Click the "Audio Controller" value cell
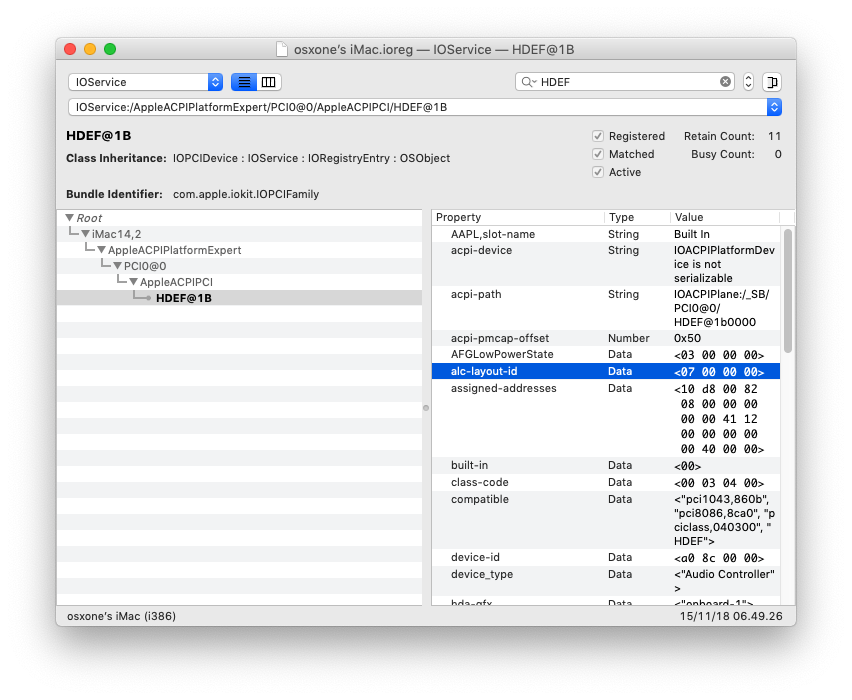 (724, 581)
